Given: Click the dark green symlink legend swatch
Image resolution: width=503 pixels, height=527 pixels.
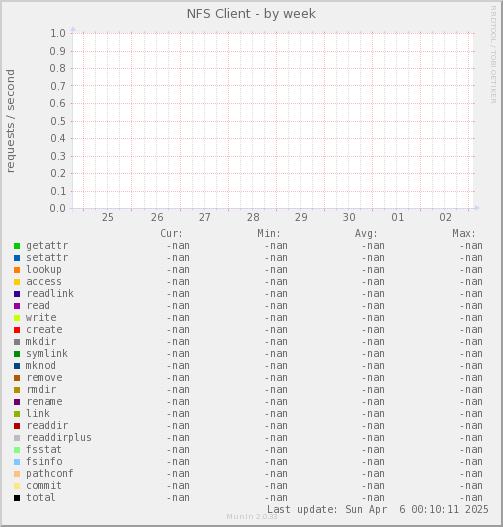Looking at the screenshot, I should tap(17, 354).
